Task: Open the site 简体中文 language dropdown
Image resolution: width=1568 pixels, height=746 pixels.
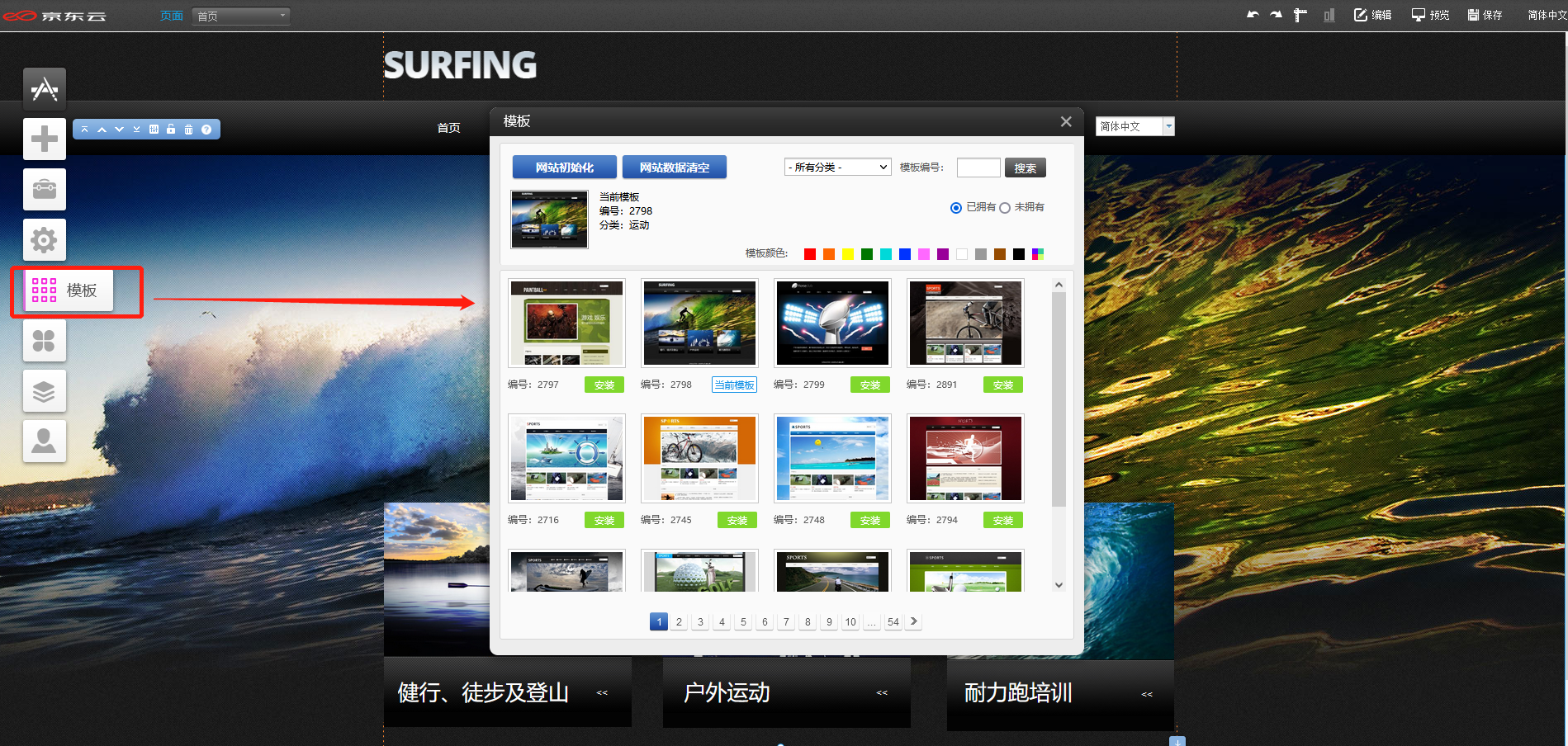Action: [x=1135, y=126]
